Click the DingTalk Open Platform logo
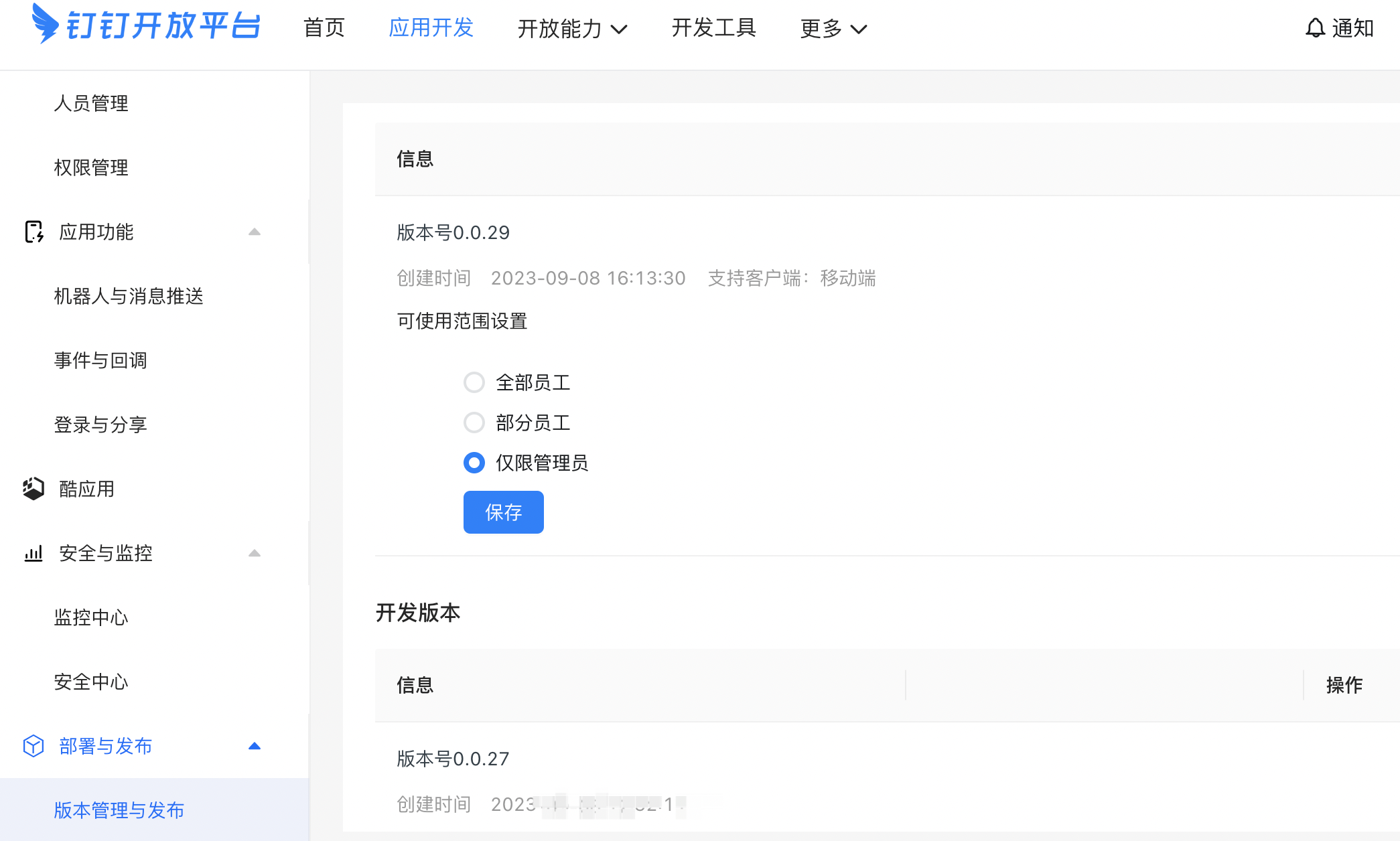Screen dimensions: 1400x841 [146, 25]
